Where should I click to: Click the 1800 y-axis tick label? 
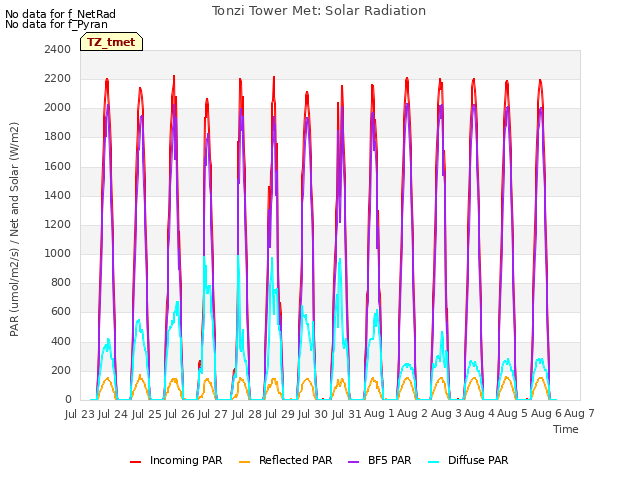click(x=58, y=137)
